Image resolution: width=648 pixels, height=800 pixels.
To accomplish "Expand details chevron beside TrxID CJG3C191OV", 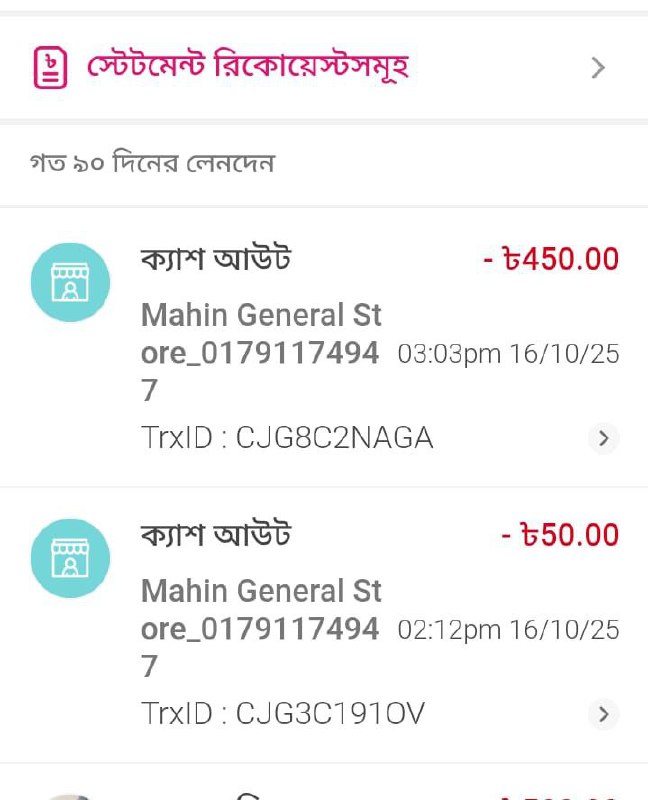I will click(603, 714).
